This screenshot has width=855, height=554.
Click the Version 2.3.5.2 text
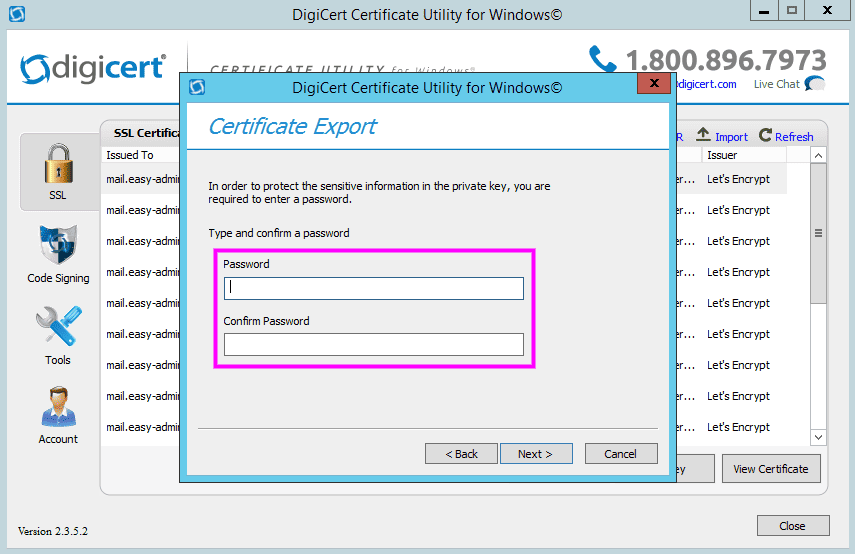coord(52,531)
